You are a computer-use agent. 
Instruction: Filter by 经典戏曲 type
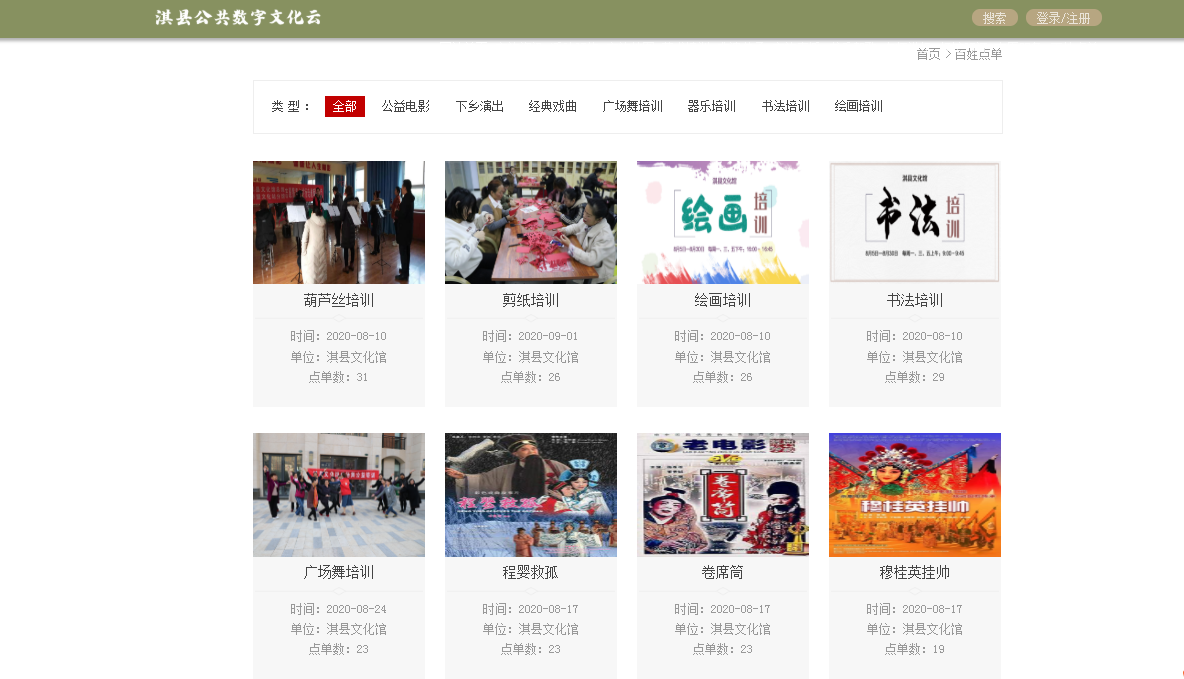click(x=553, y=106)
